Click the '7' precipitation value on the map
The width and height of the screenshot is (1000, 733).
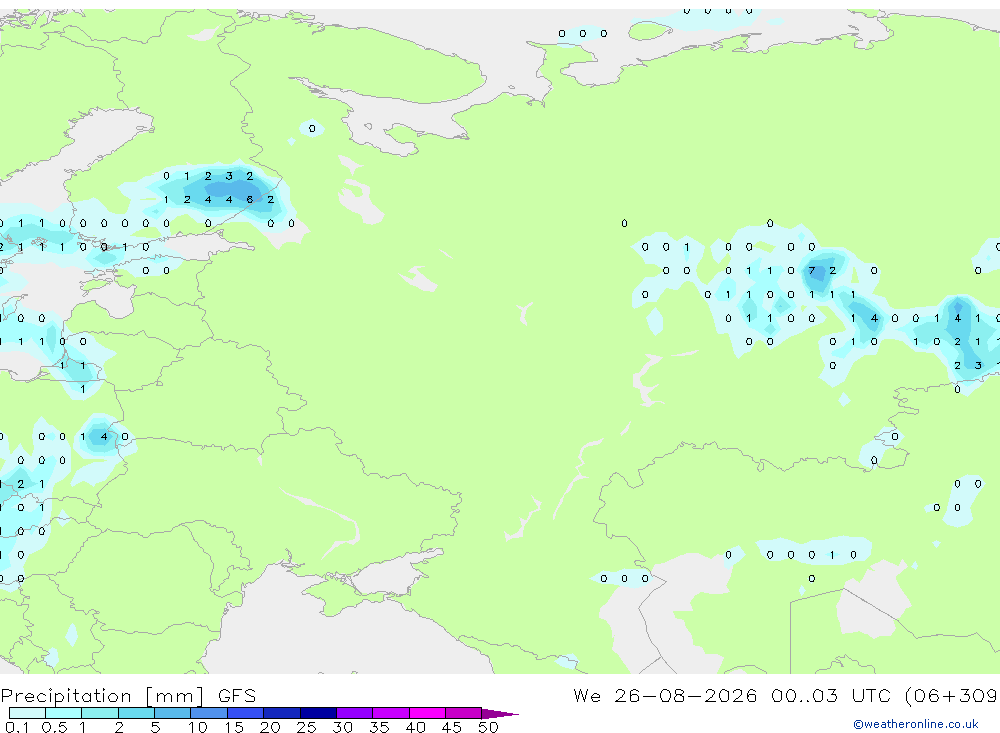[x=812, y=270]
